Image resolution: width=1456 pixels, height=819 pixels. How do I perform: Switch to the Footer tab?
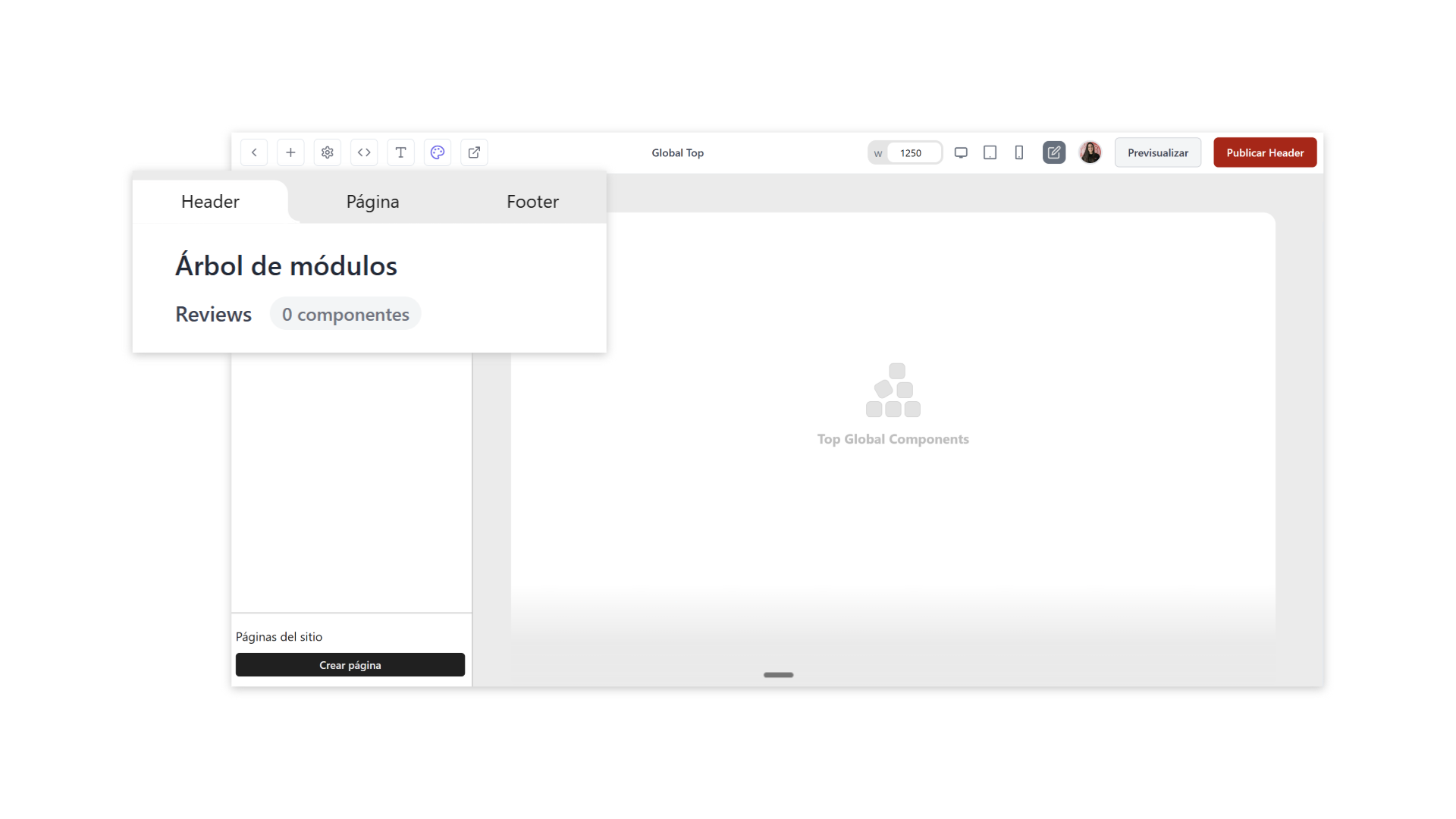coord(532,202)
